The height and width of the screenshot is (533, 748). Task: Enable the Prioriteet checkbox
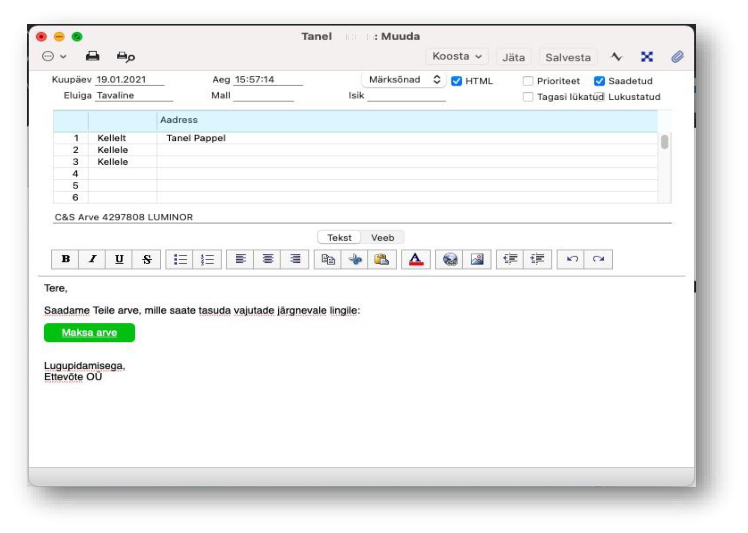pyautogui.click(x=528, y=81)
